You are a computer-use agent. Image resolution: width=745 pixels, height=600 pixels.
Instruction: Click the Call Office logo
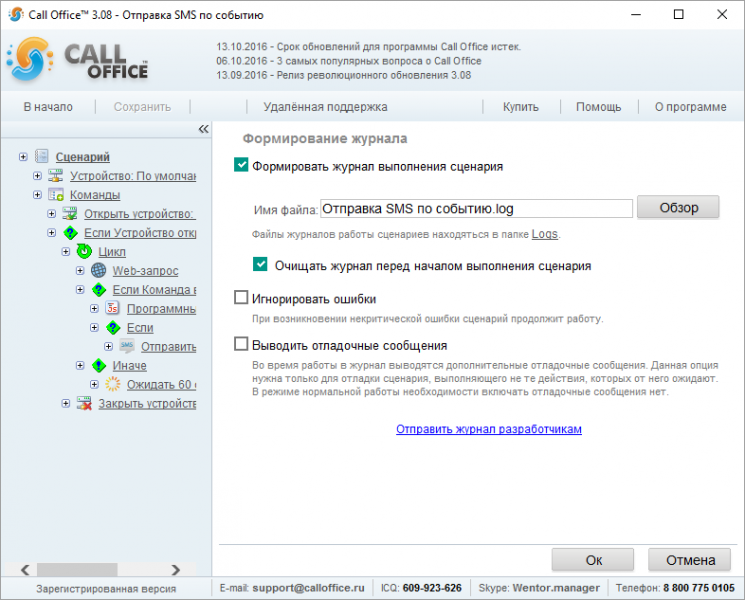(77, 59)
